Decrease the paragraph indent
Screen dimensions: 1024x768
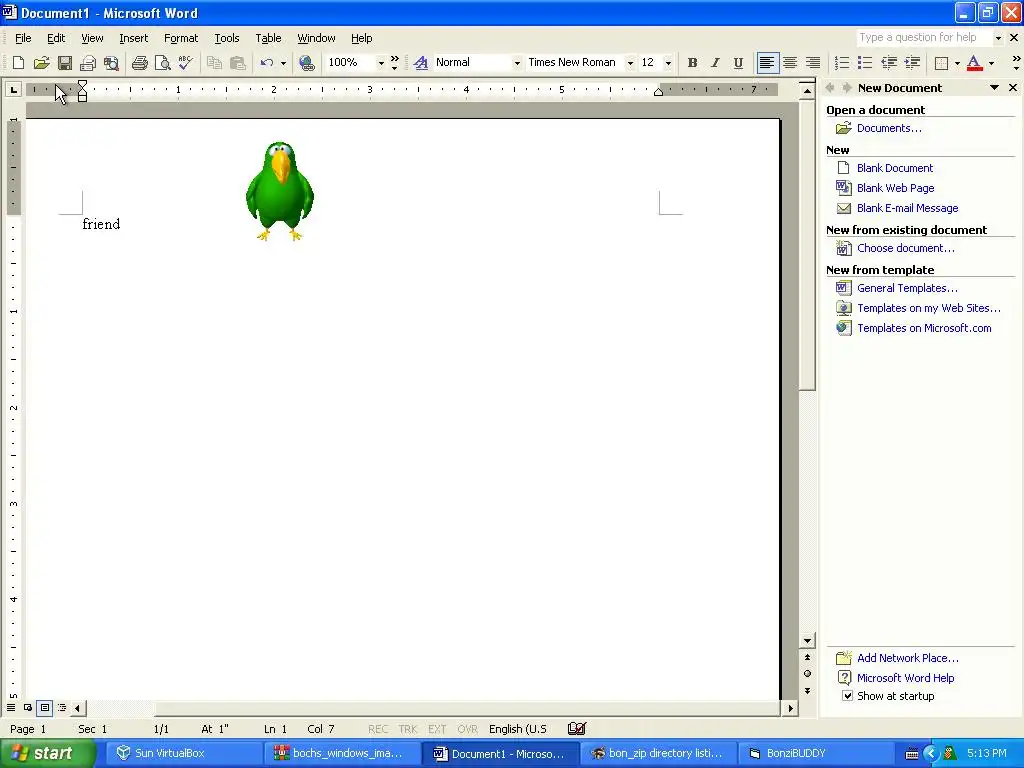pos(889,63)
